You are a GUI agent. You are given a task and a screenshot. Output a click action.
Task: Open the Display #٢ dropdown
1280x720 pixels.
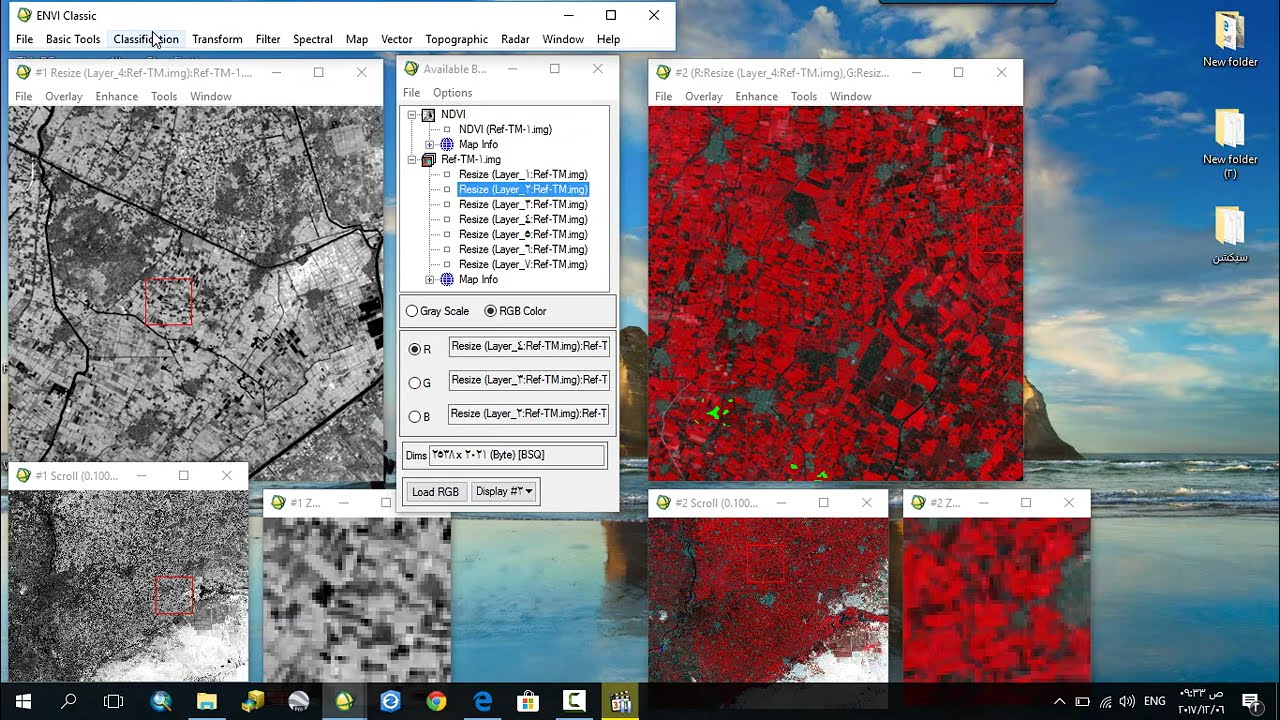pos(504,491)
